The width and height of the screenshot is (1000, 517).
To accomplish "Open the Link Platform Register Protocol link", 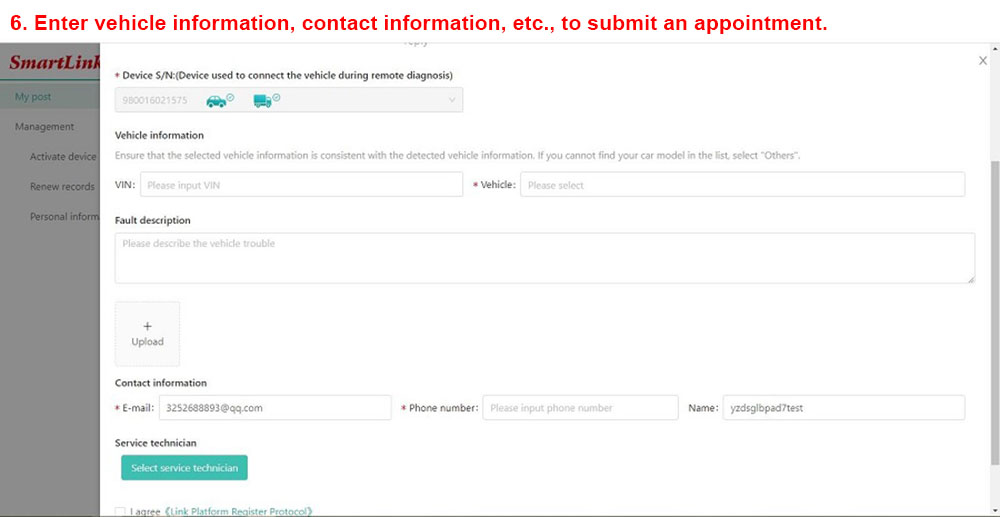I will pyautogui.click(x=239, y=511).
